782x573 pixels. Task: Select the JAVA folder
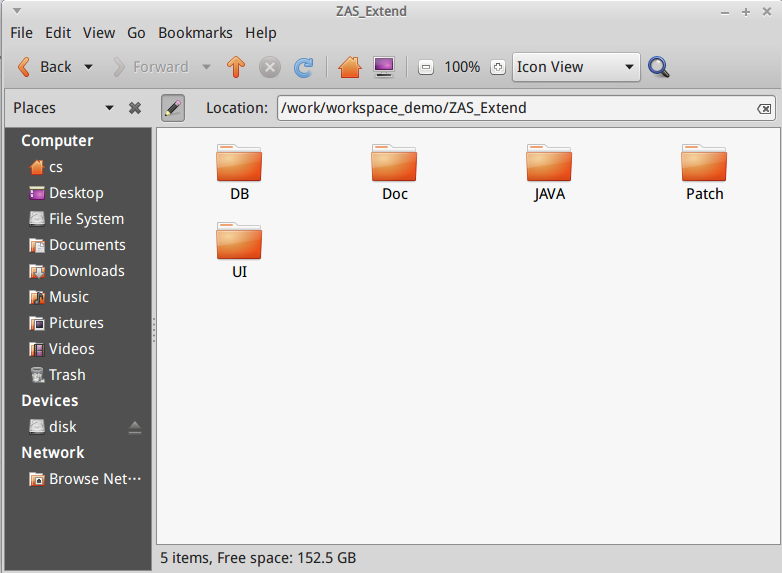pyautogui.click(x=549, y=172)
